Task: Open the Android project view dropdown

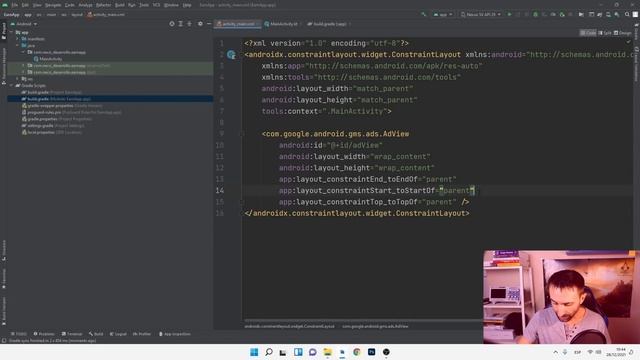Action: click(x=24, y=24)
